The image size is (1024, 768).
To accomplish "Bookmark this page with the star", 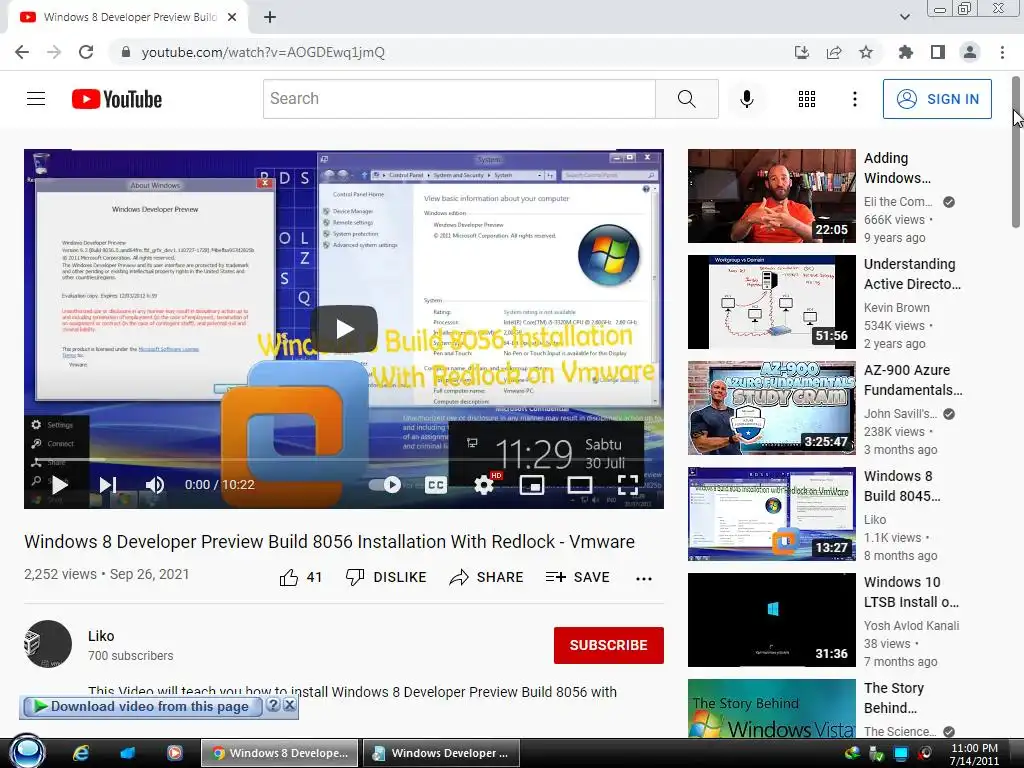I will click(866, 52).
